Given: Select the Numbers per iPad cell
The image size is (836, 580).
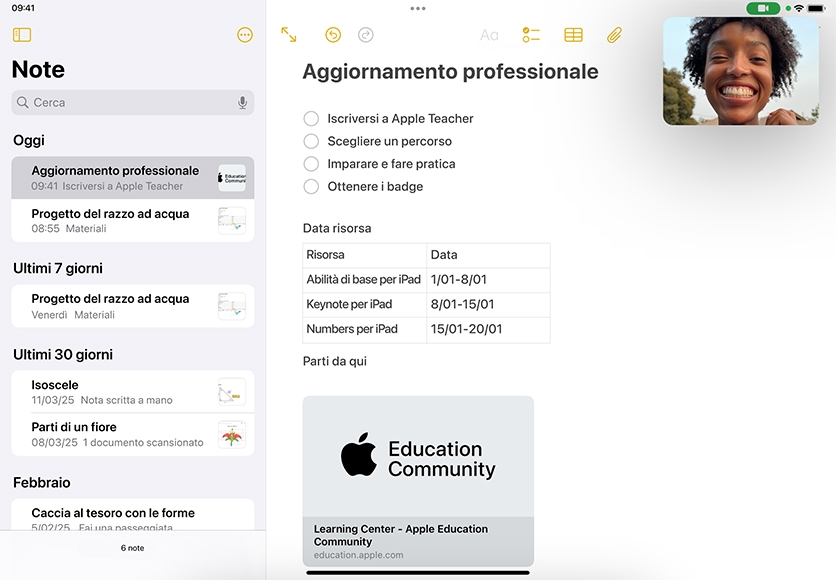Looking at the screenshot, I should click(365, 329).
